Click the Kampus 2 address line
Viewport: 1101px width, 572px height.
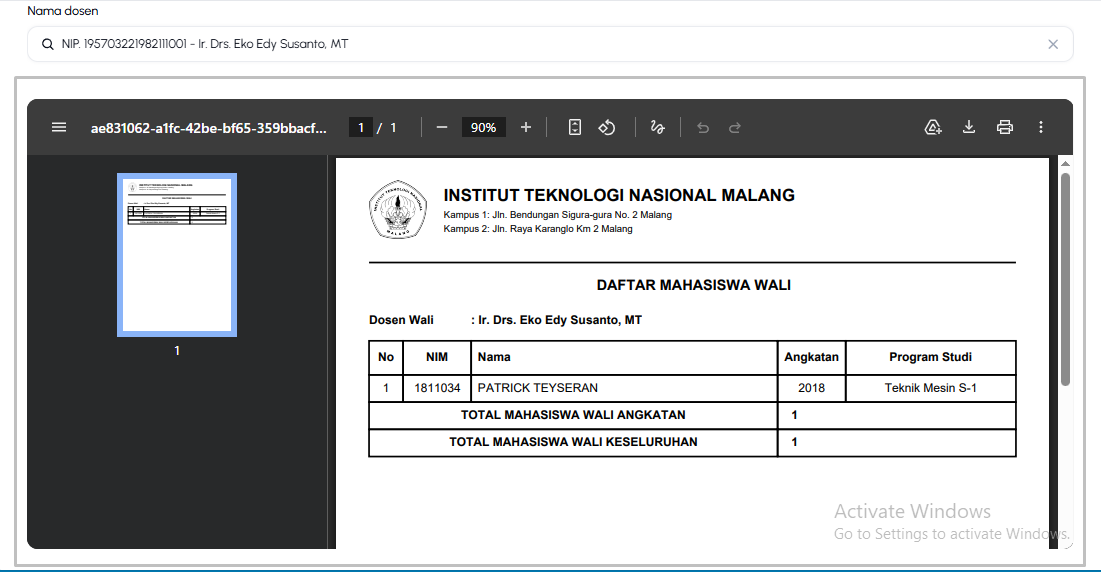[x=538, y=229]
